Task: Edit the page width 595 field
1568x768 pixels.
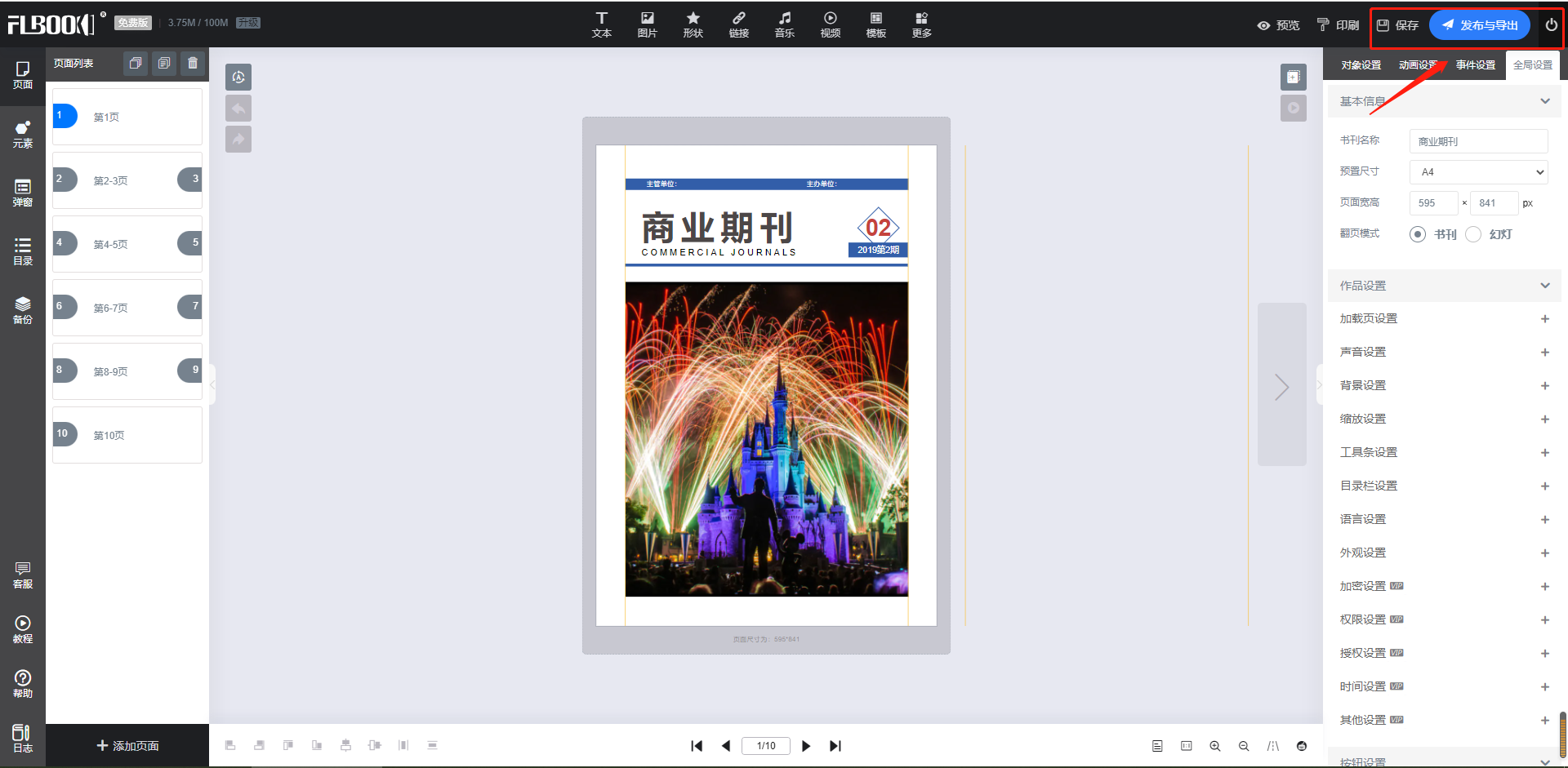Action: pos(1434,203)
